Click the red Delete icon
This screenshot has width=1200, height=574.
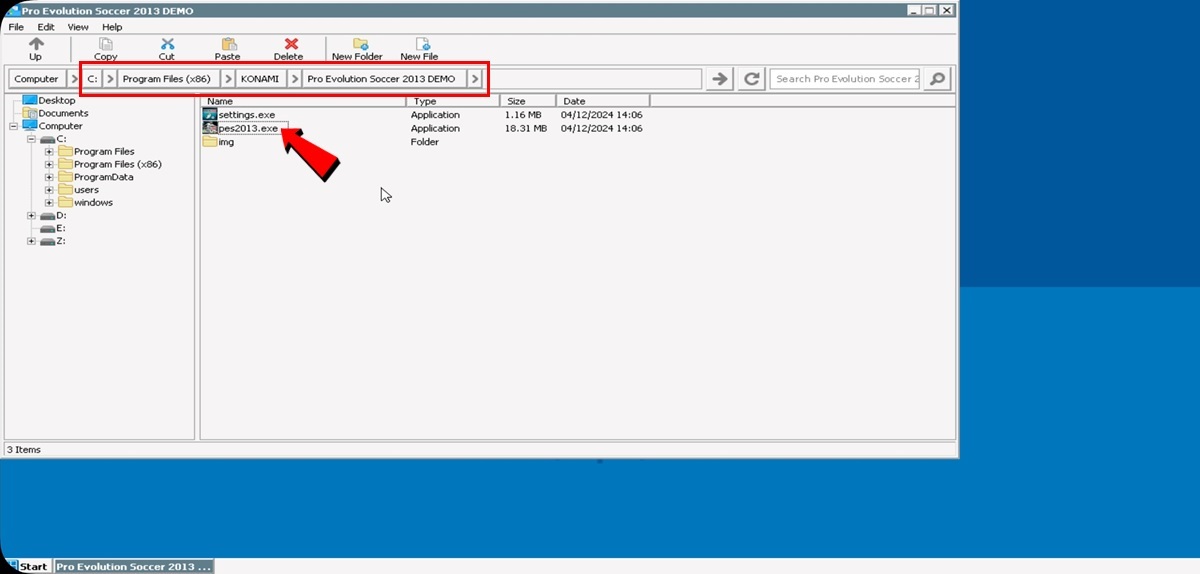coord(291,44)
